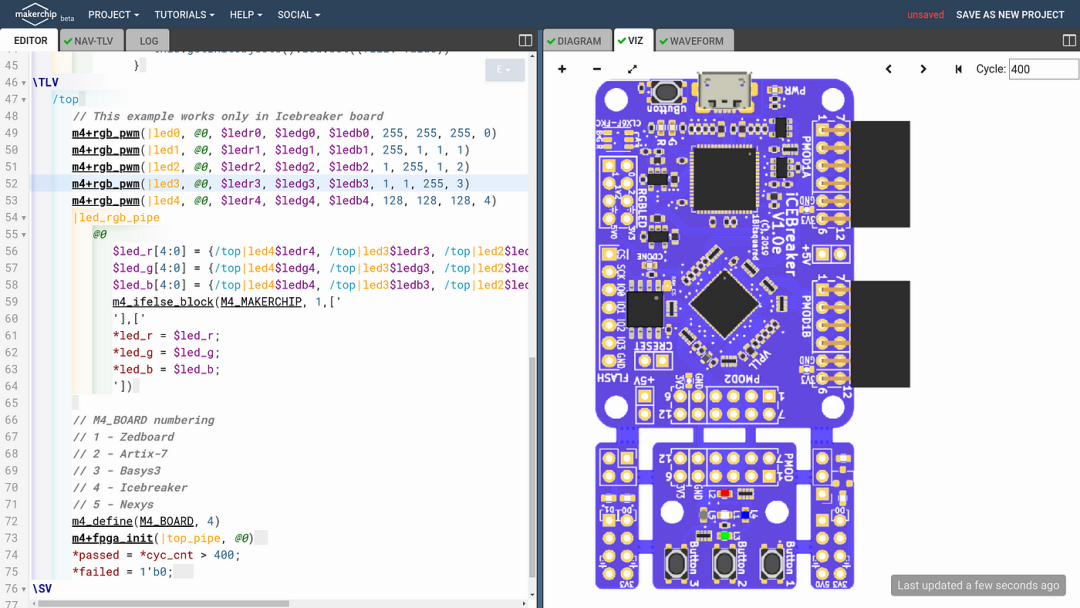Collapse the fold at line 54
Viewport: 1080px width, 608px height.
(24, 218)
